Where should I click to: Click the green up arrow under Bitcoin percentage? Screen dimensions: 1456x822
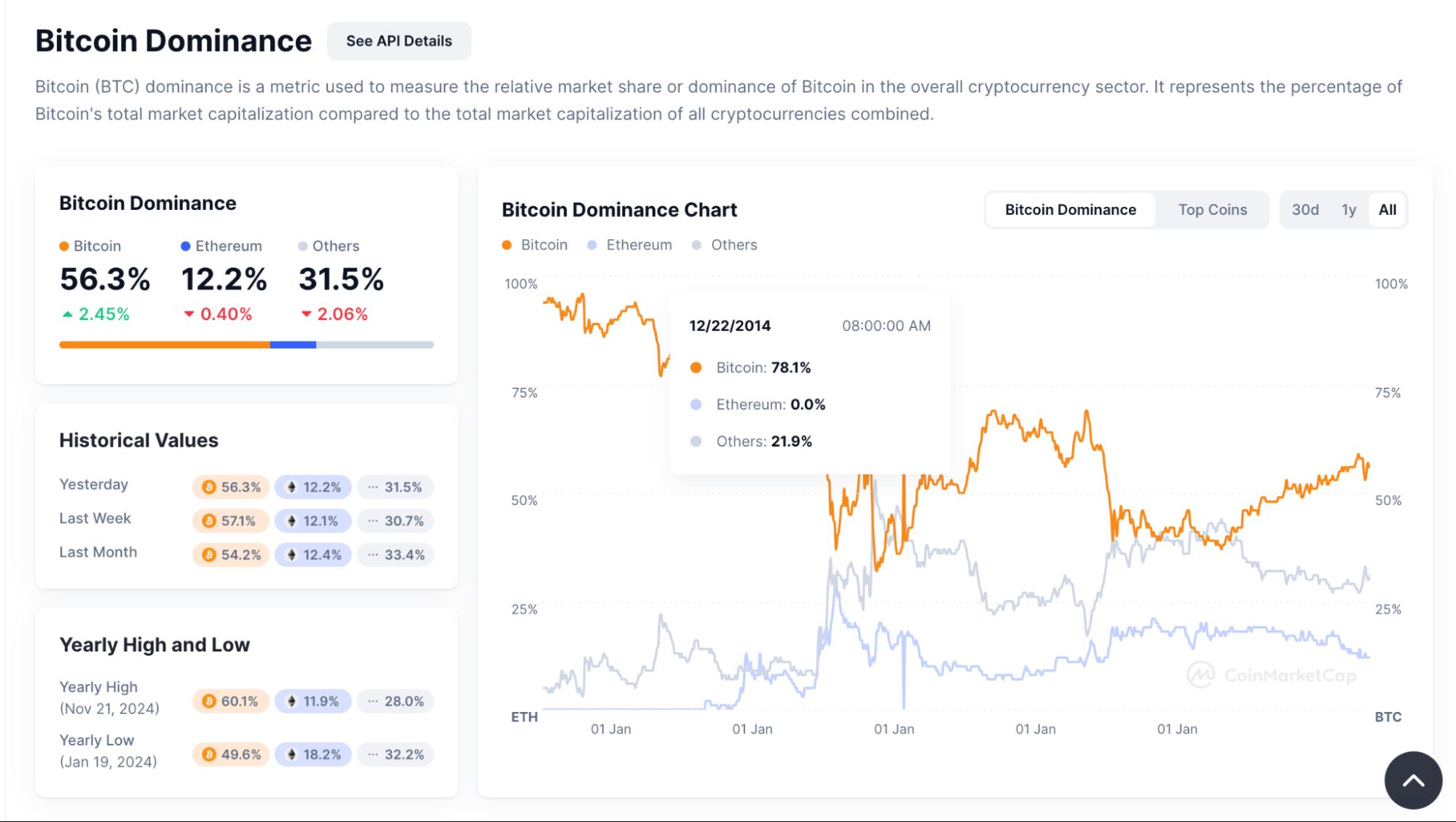[68, 314]
